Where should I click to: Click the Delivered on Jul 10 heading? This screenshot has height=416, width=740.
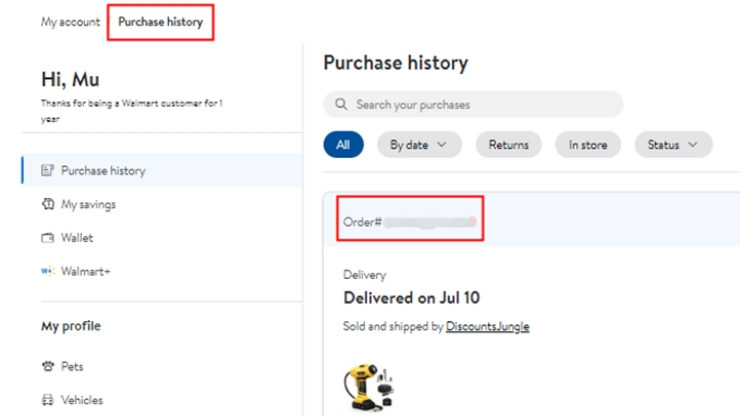pos(412,297)
